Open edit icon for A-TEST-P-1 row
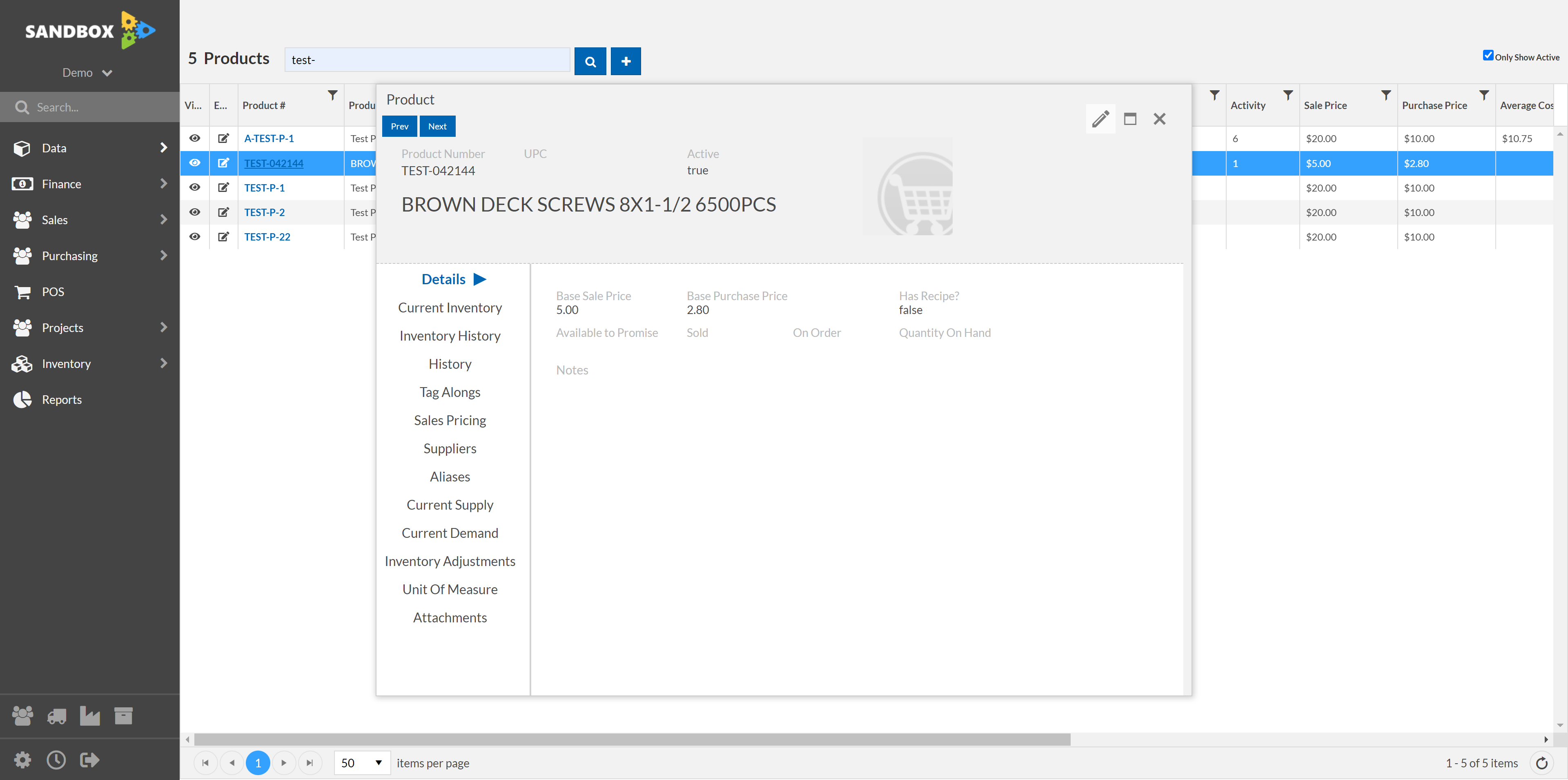1568x780 pixels. click(x=223, y=138)
